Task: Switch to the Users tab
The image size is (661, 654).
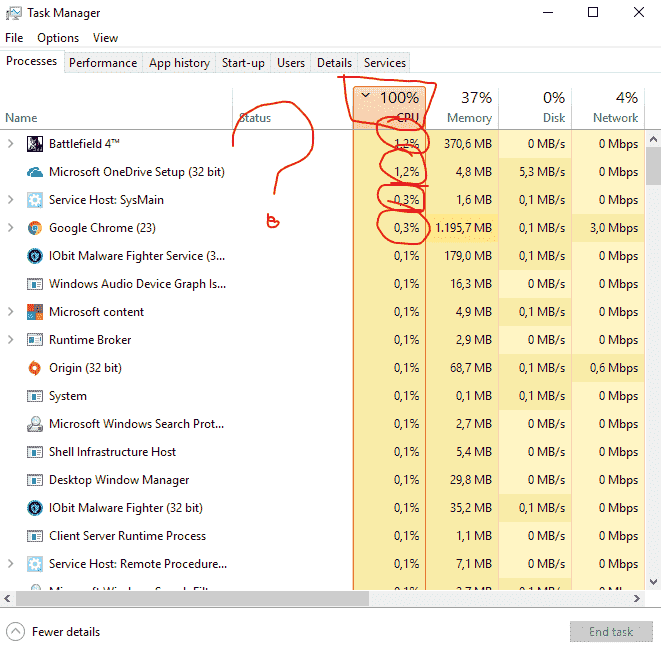Action: [291, 63]
